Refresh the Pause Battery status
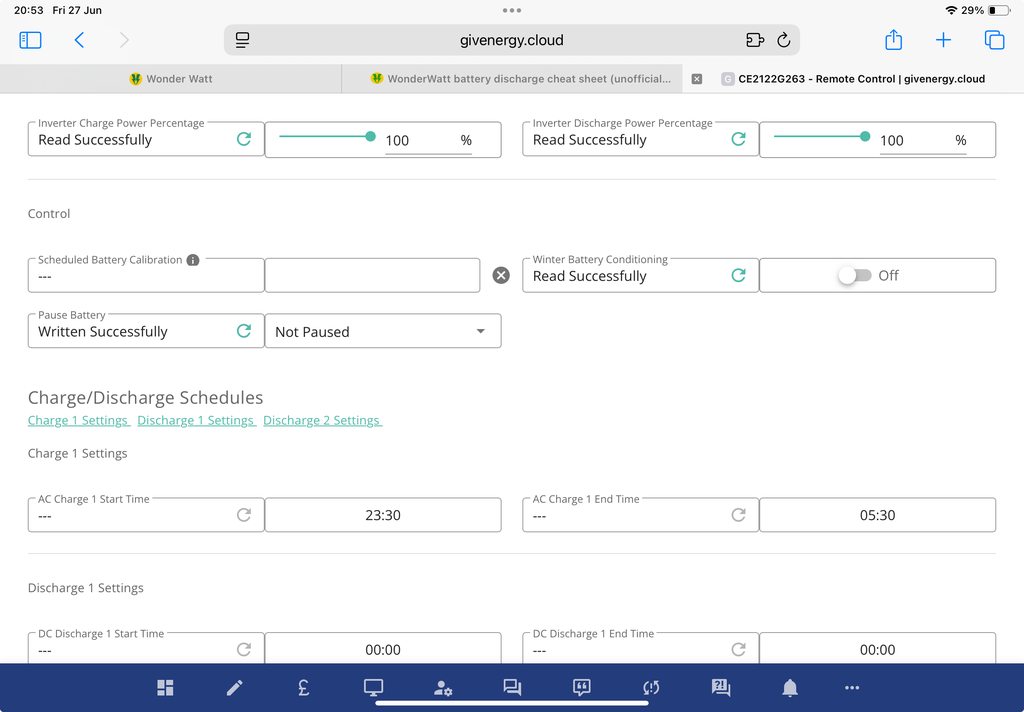 pos(244,331)
